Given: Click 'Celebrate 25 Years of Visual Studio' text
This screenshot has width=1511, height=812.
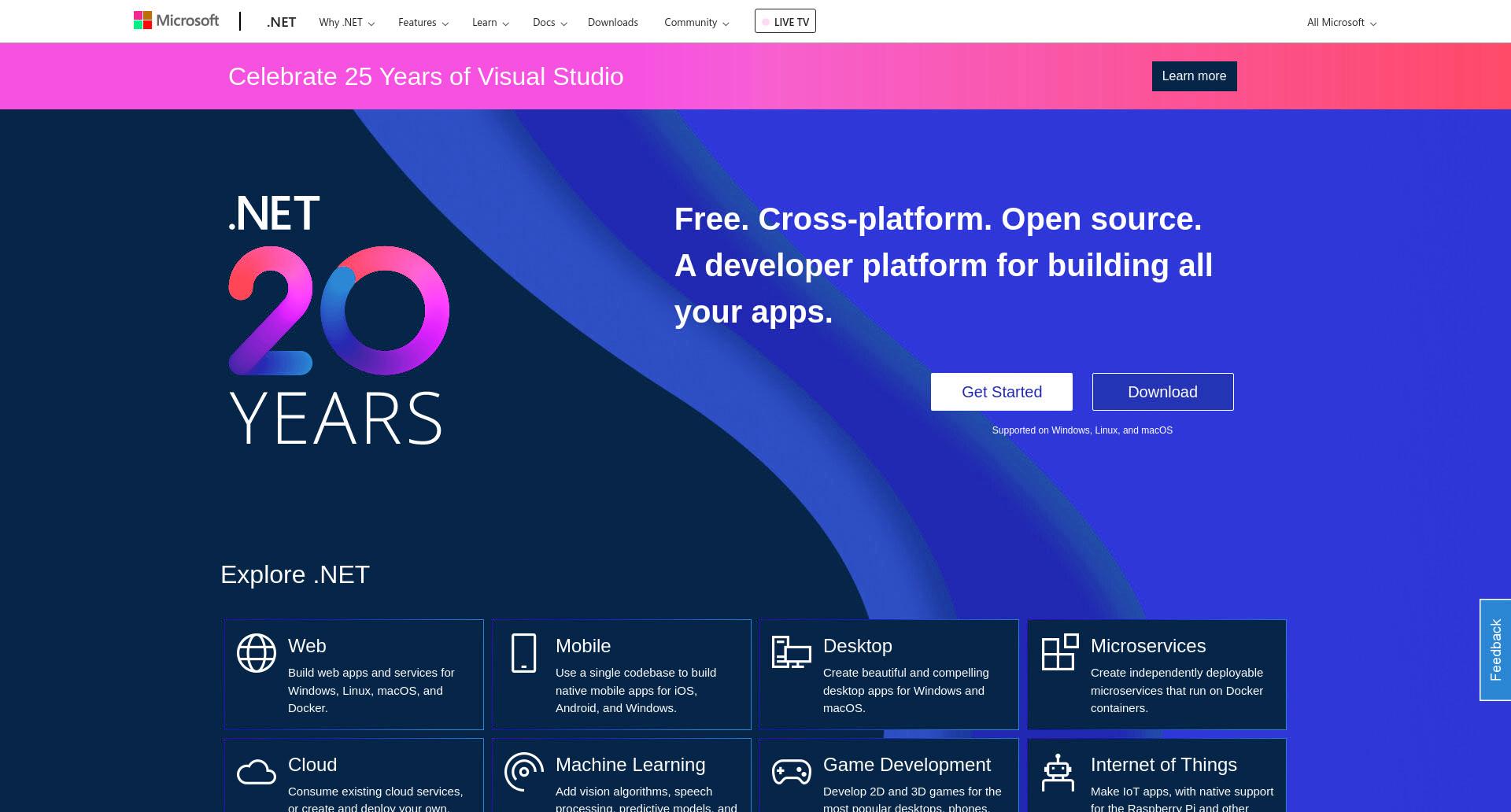Looking at the screenshot, I should (426, 76).
